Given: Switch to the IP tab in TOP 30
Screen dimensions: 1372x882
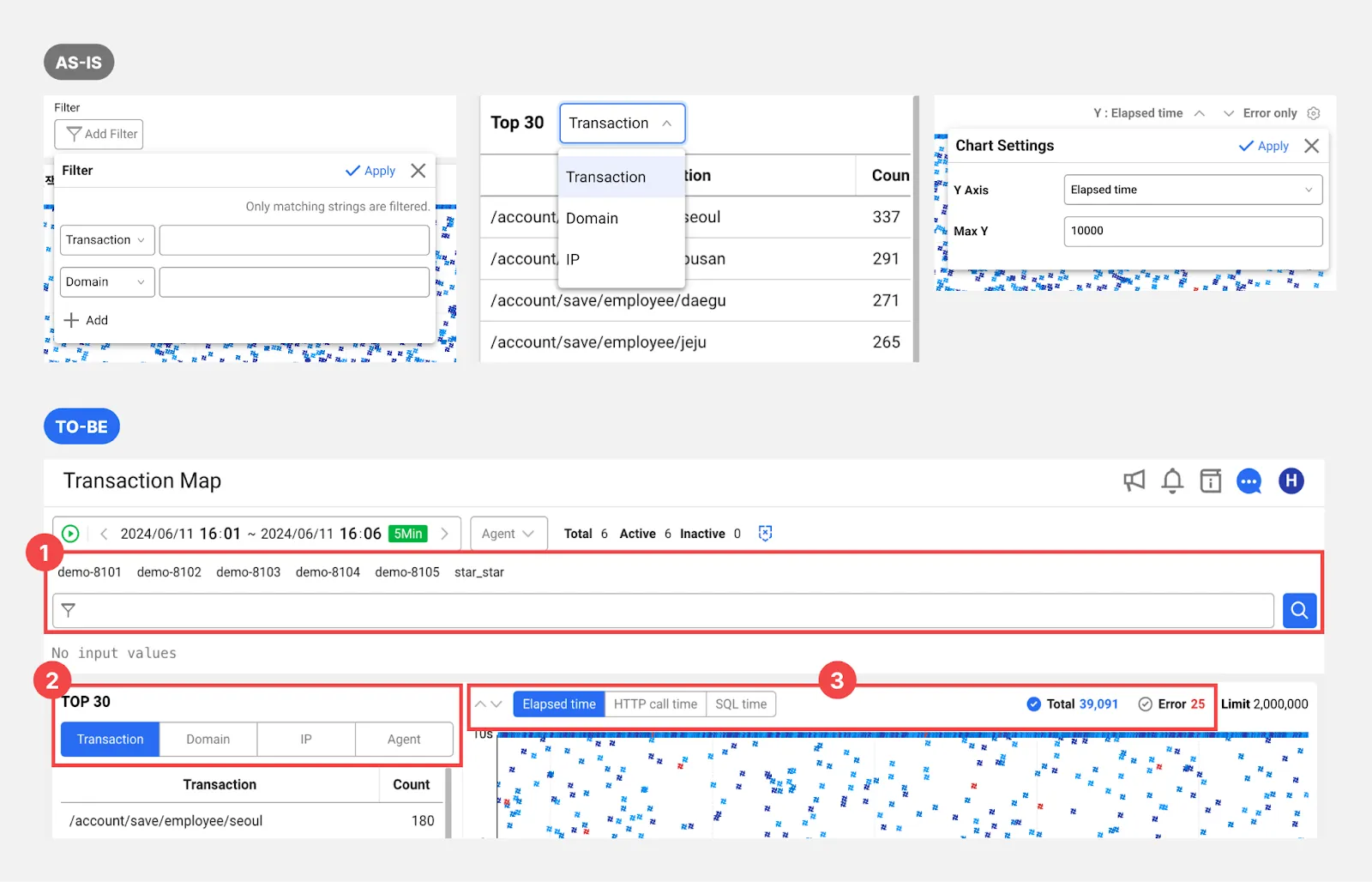Looking at the screenshot, I should tap(306, 740).
